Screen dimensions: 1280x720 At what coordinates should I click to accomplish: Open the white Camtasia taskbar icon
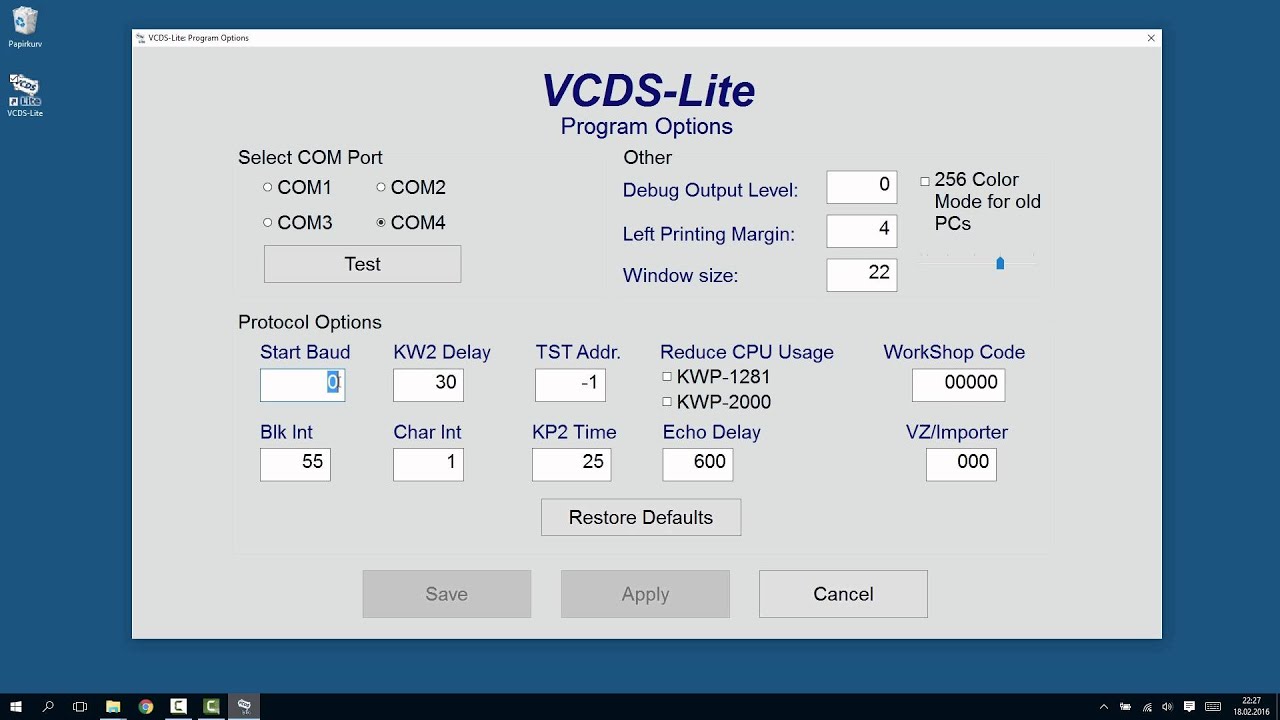click(178, 706)
